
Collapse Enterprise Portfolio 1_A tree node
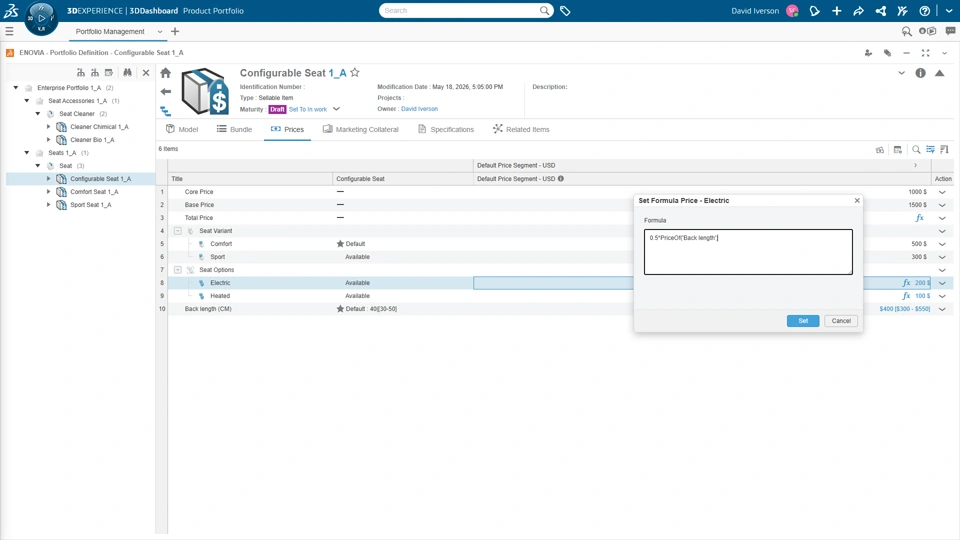(16, 88)
